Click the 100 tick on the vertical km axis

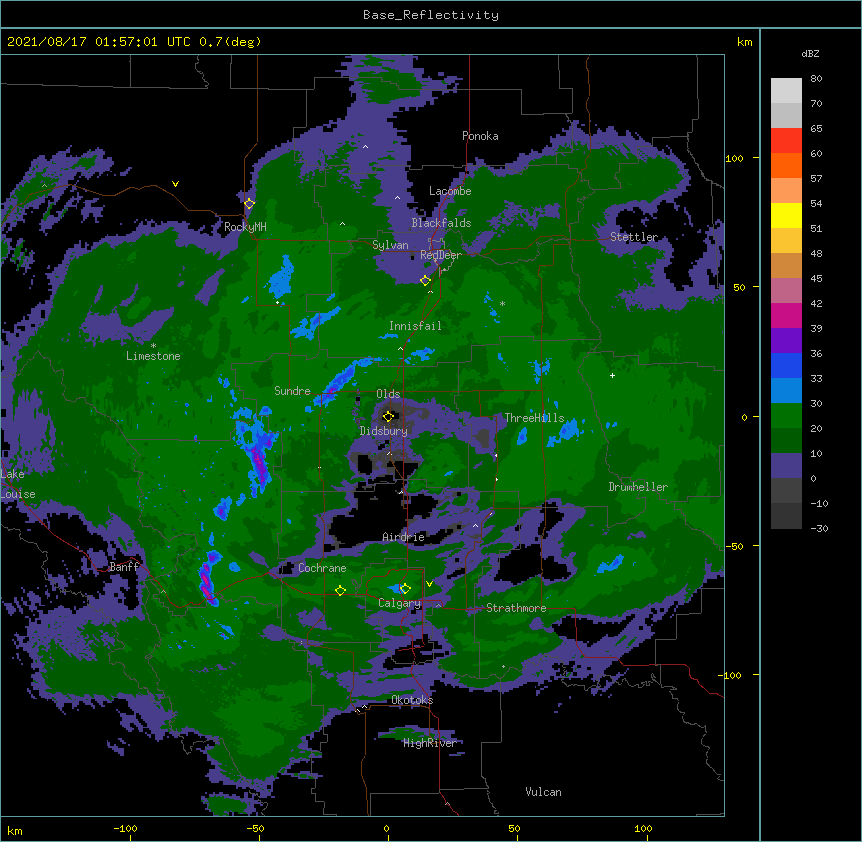tap(734, 158)
